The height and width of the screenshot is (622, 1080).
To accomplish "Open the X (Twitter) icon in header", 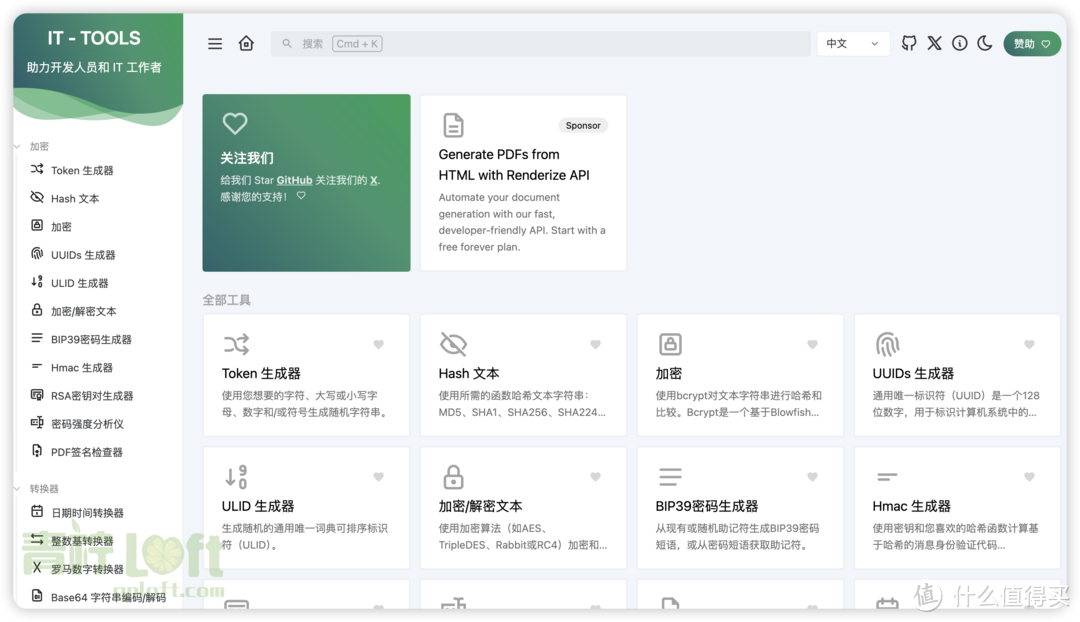I will 934,44.
